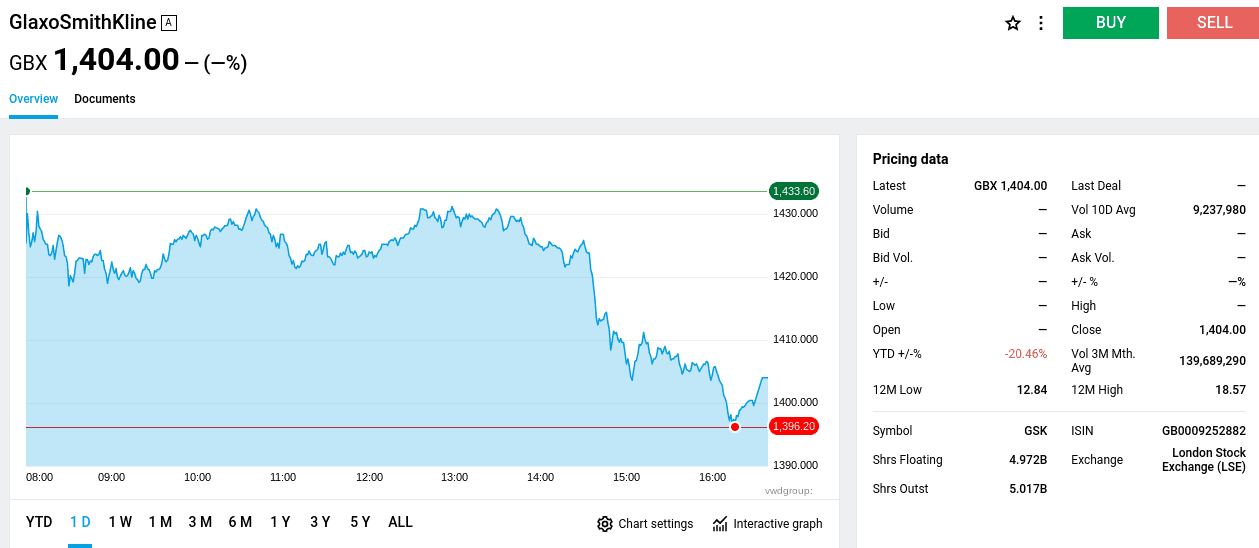
Task: Click the Chart settings label
Action: tap(656, 524)
